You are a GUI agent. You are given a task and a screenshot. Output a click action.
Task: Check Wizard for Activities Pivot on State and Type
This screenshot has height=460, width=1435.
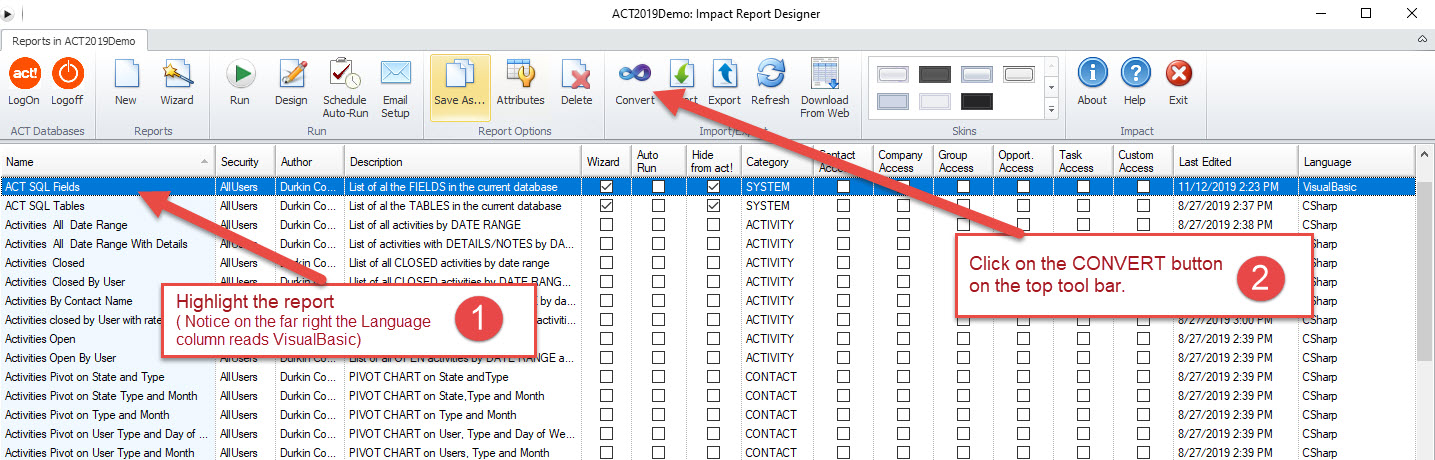click(x=606, y=377)
